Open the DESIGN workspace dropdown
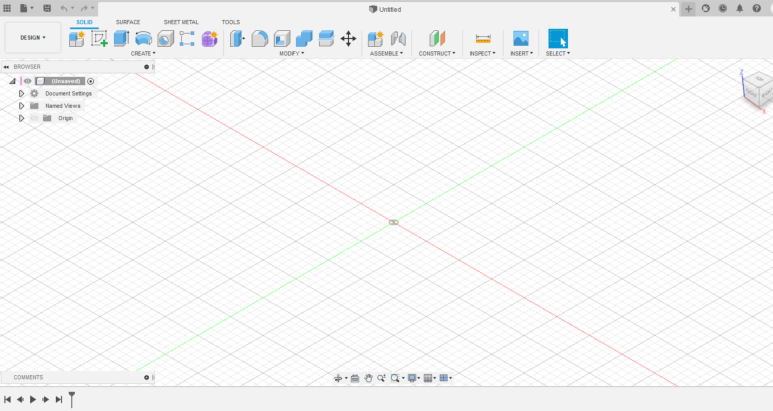773x411 pixels. pyautogui.click(x=33, y=37)
